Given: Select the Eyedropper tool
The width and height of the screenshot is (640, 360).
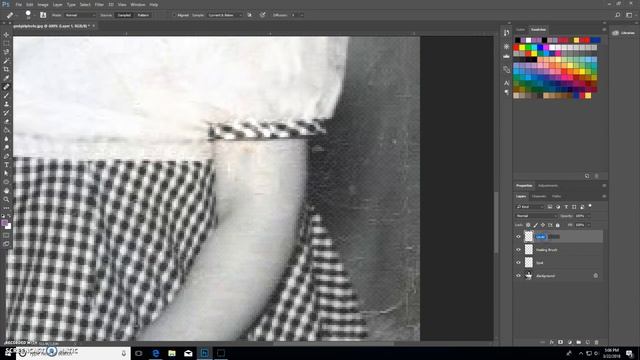Looking at the screenshot, I should tap(6, 78).
